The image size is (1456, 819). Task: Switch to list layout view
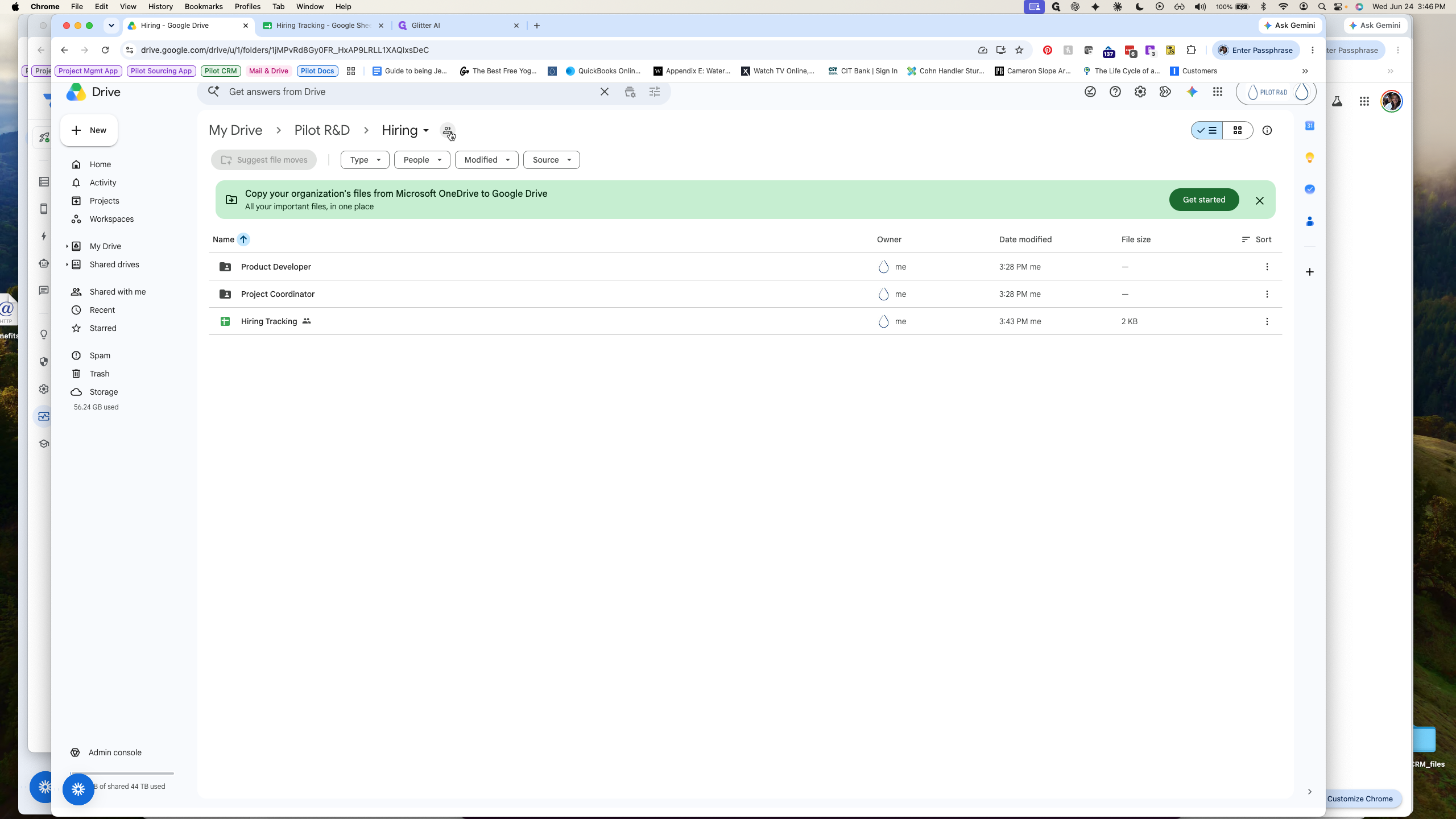pos(1207,130)
